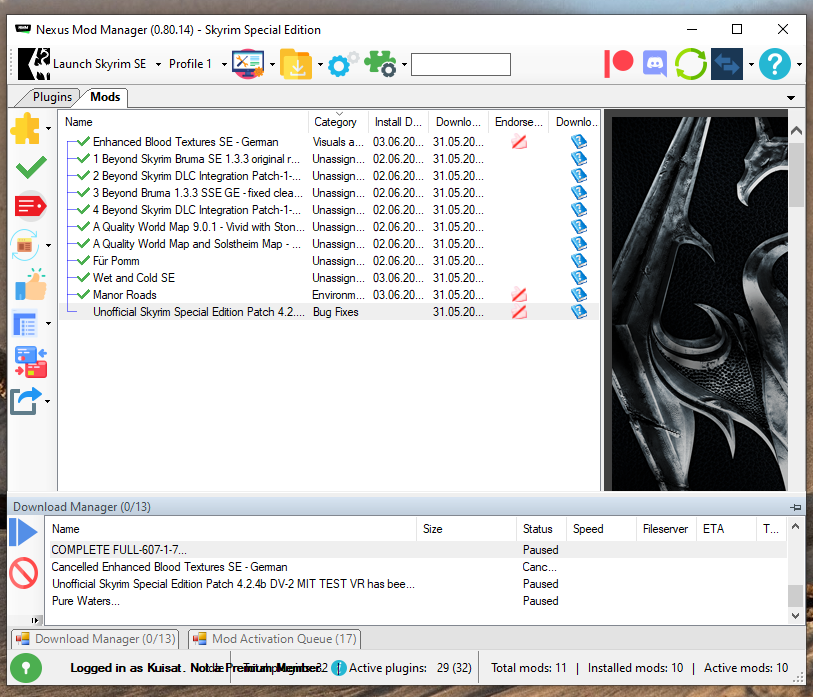Click the blue resume downloads arrow
Screen dimensions: 813x697
click(x=24, y=532)
